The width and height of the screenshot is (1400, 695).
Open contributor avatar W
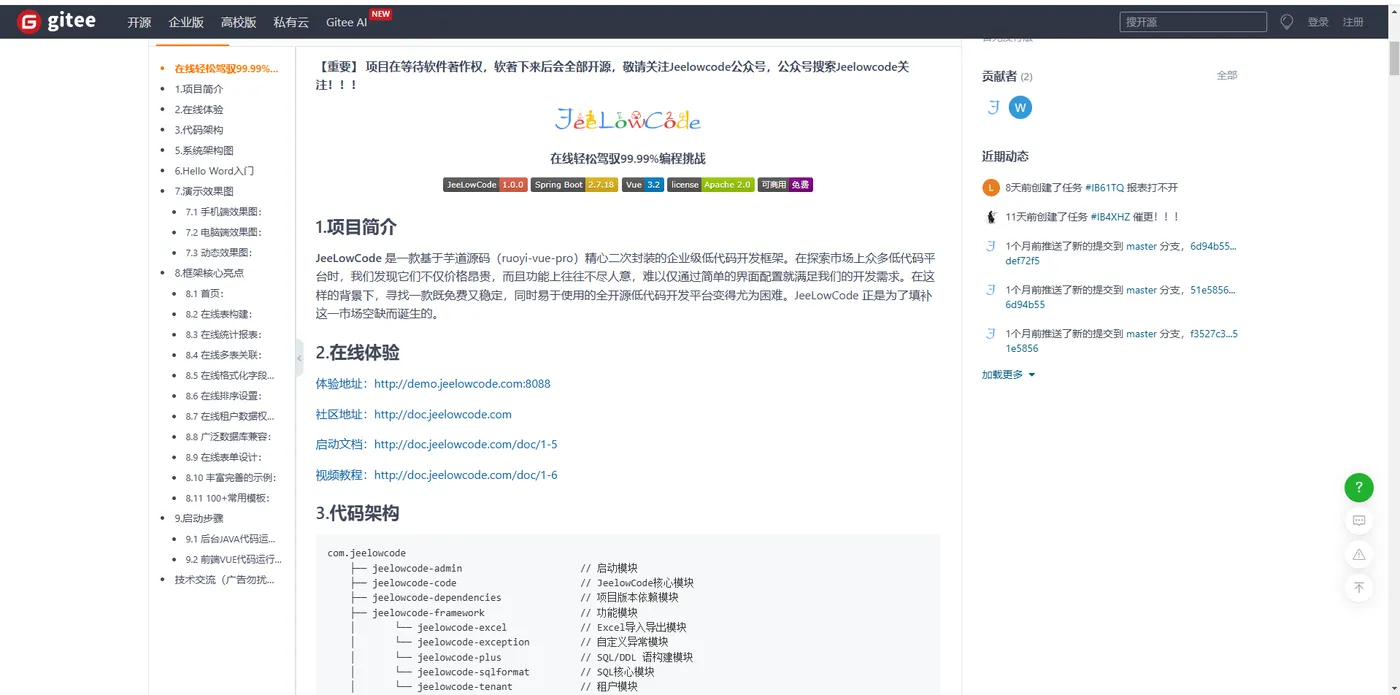click(x=1020, y=107)
